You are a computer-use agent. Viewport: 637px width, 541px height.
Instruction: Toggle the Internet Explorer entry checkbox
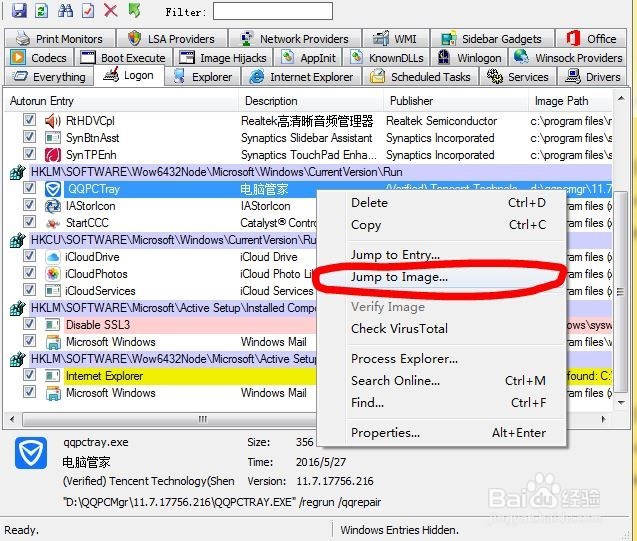coord(29,374)
